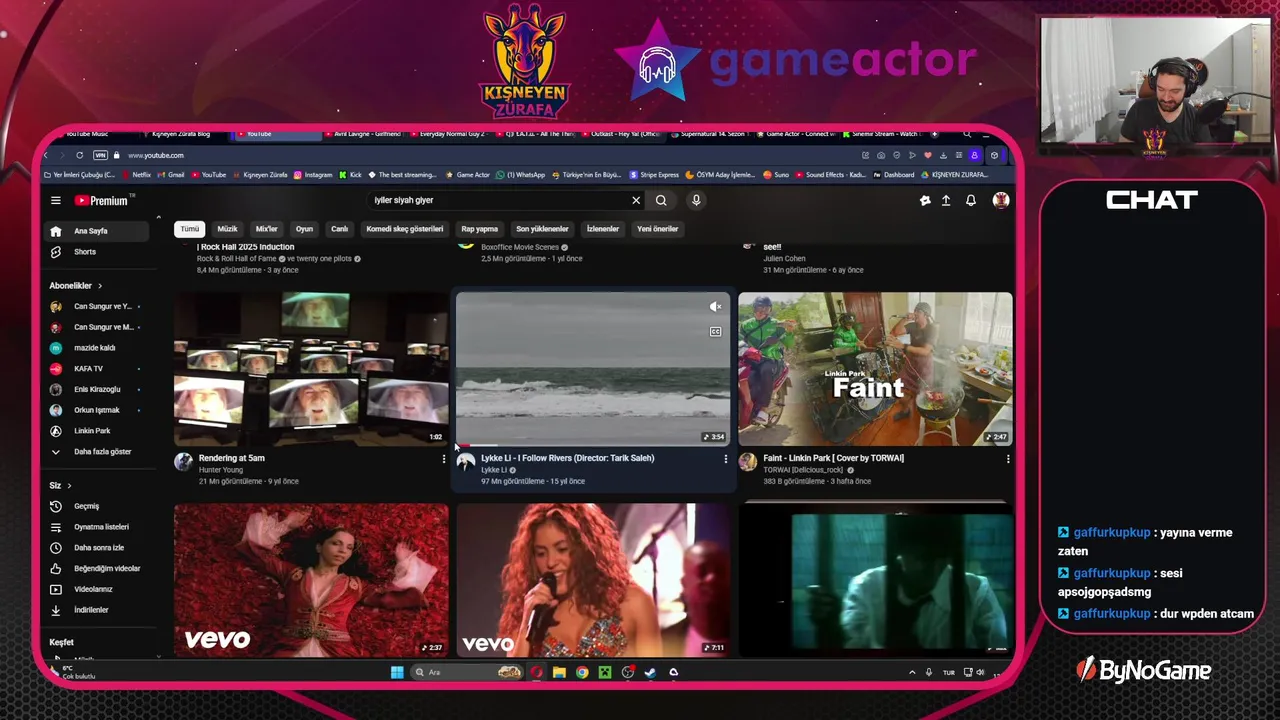The image size is (1280, 720).
Task: Toggle the browser VPN badge
Action: [100, 155]
